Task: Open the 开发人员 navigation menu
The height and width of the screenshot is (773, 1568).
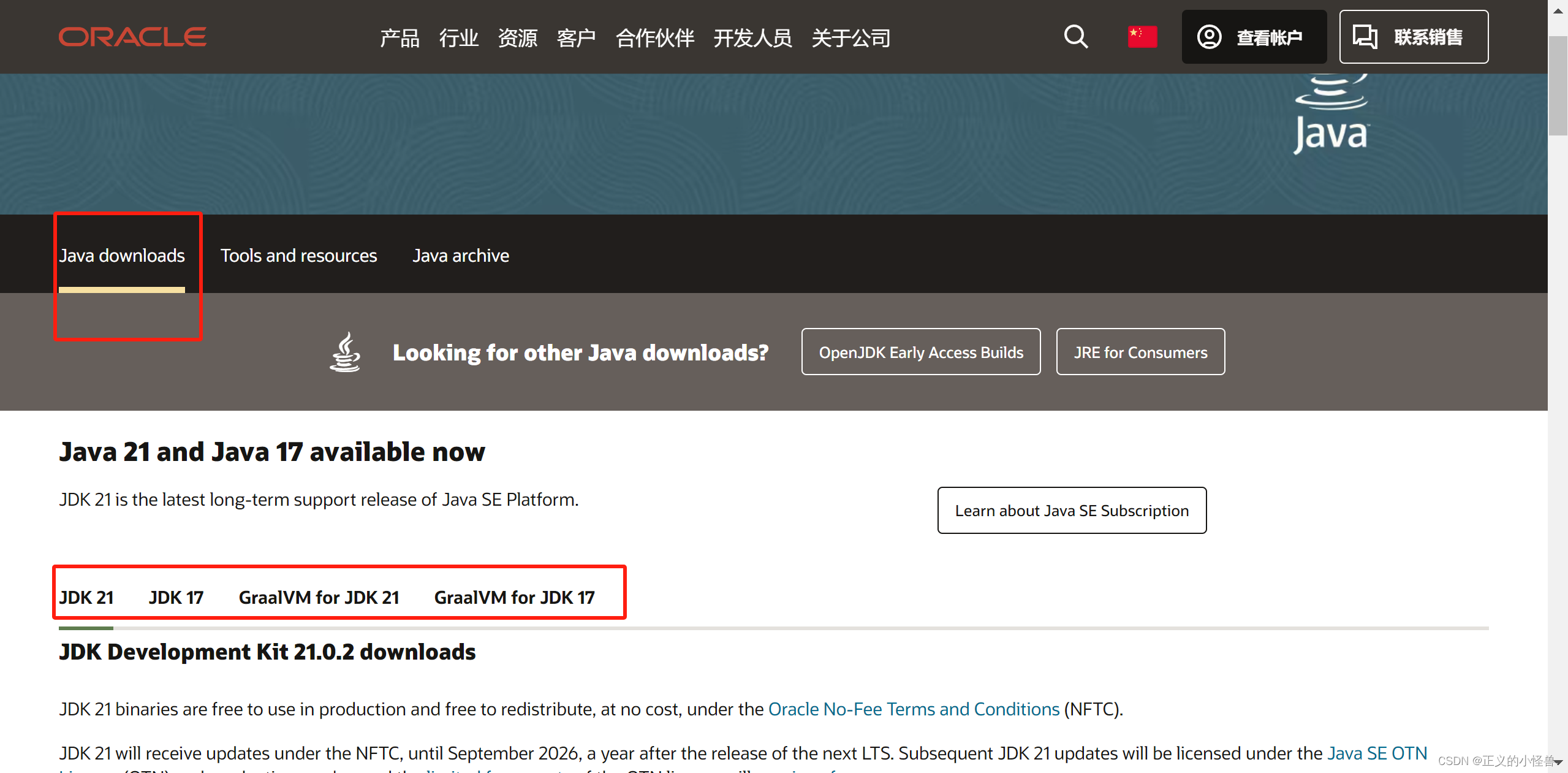Action: (x=752, y=38)
